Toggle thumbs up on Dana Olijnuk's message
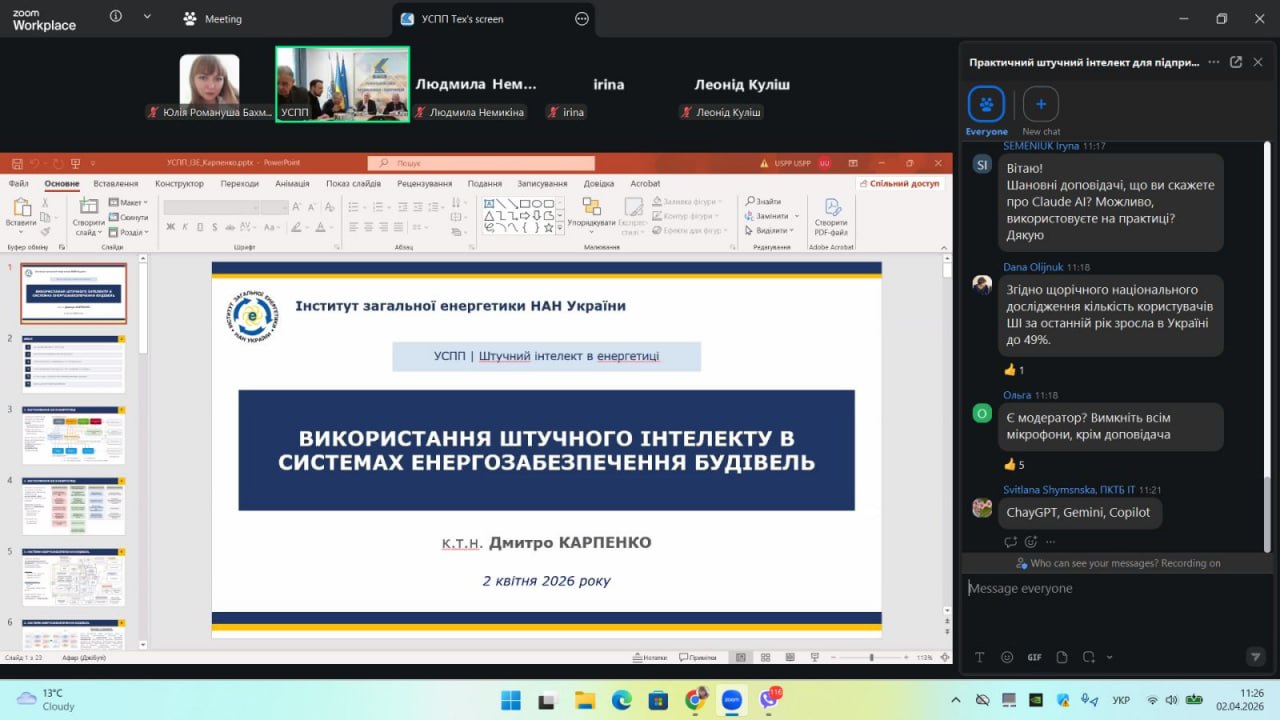1280x720 pixels. click(1013, 370)
